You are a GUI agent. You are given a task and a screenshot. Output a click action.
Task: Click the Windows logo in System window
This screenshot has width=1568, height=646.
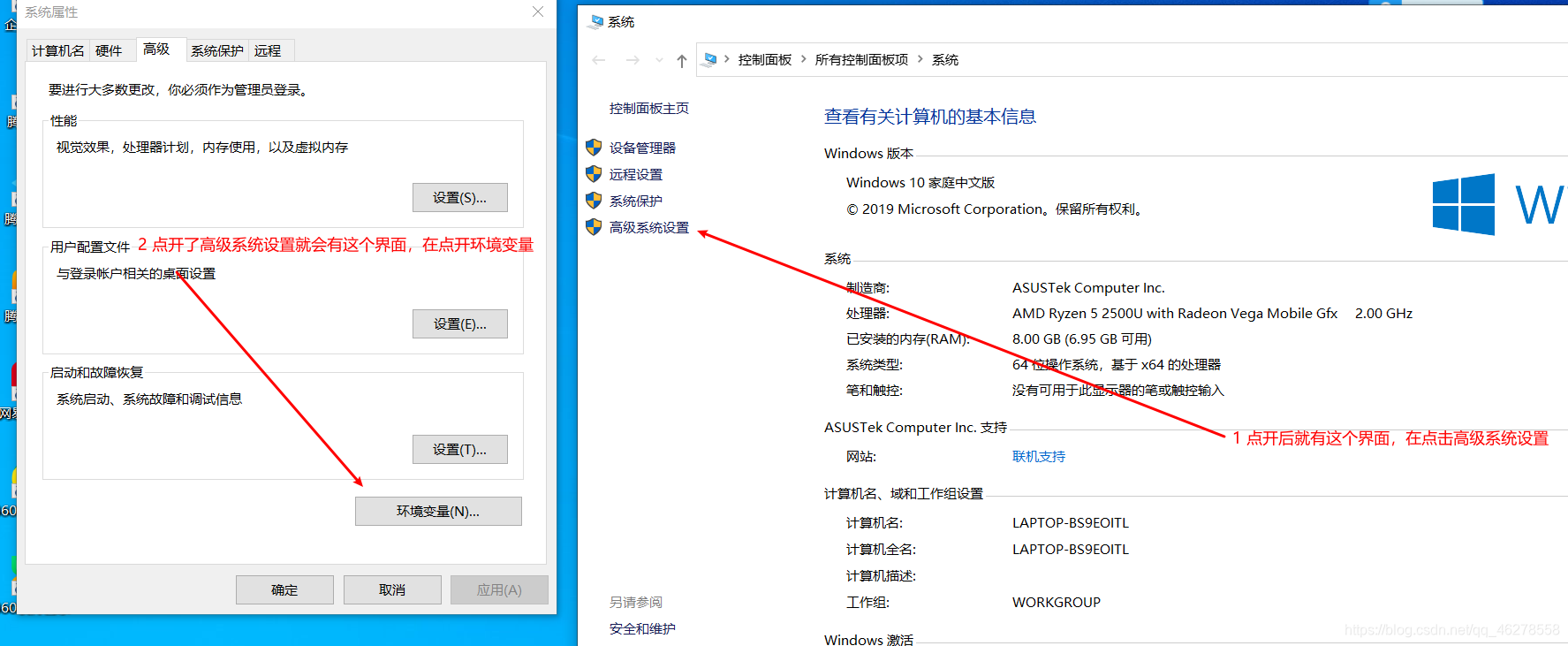tap(1464, 204)
